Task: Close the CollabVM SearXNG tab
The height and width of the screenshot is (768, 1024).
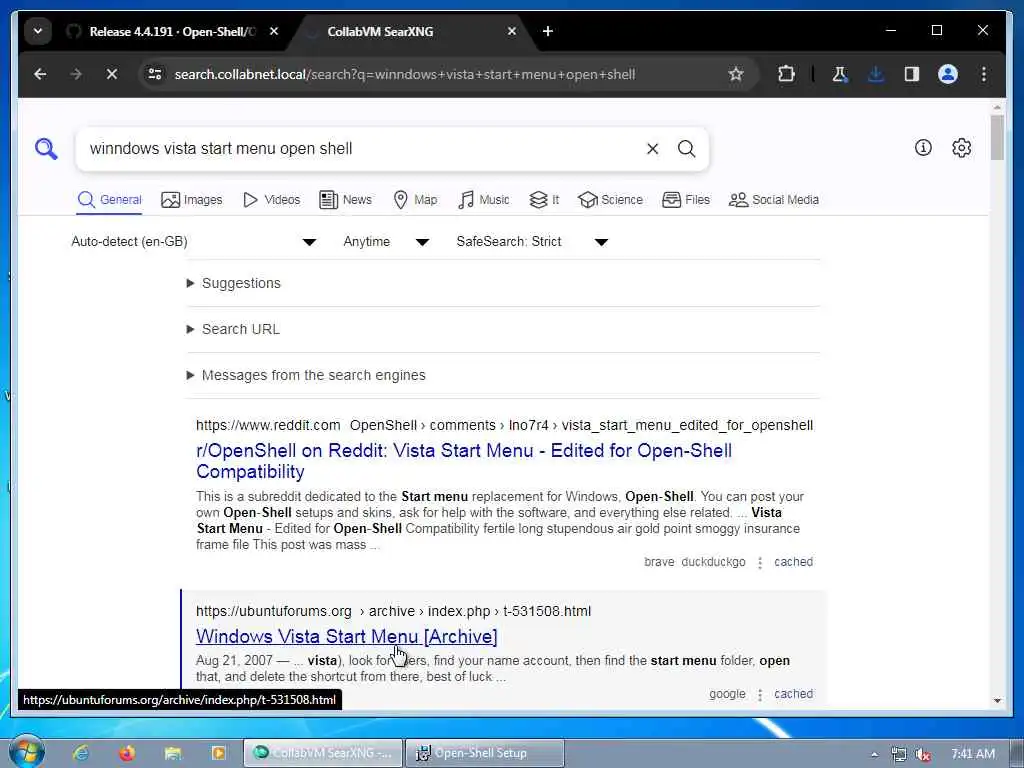Action: (x=511, y=31)
